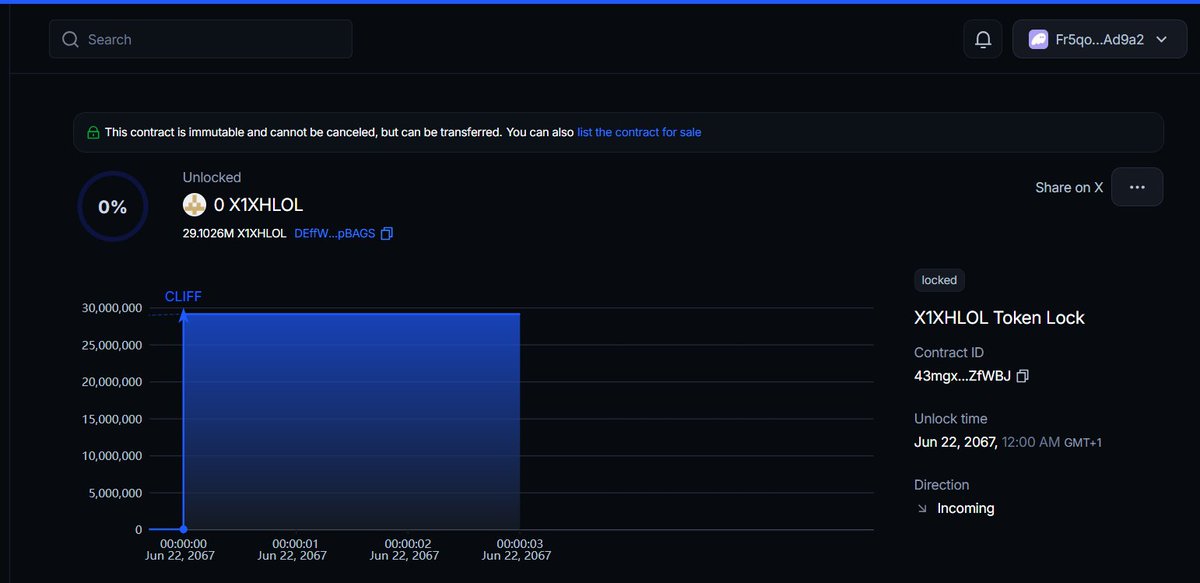This screenshot has height=583, width=1200.
Task: Click the Incoming direction value
Action: click(x=965, y=508)
